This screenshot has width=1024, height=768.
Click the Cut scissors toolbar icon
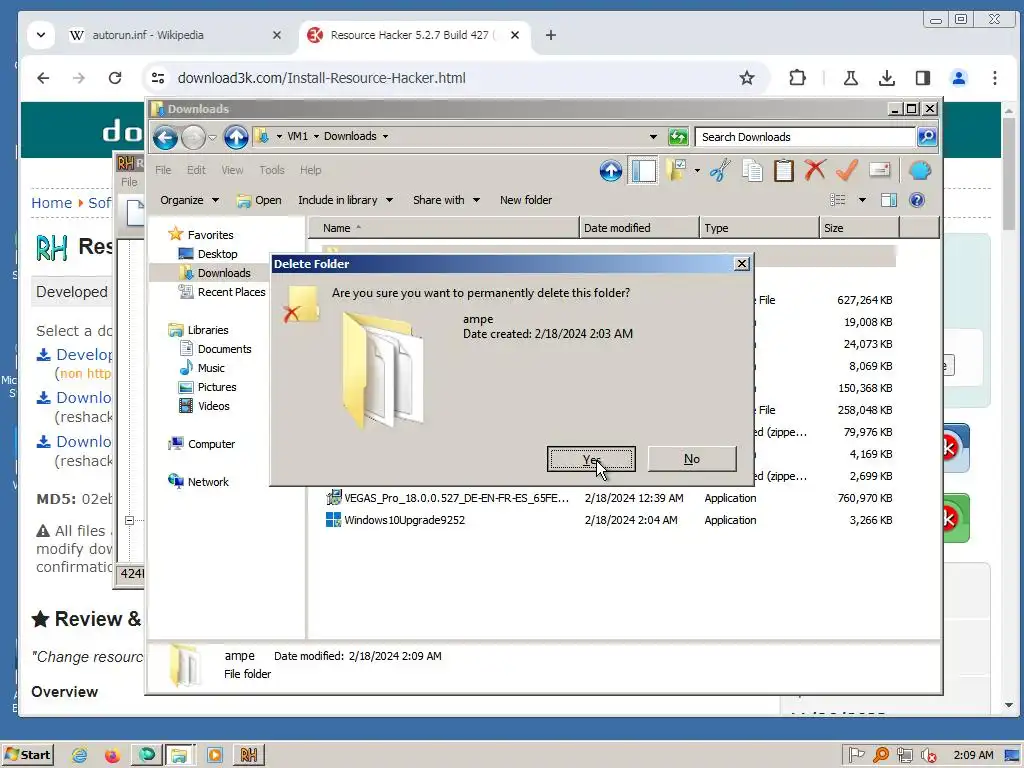[x=720, y=171]
